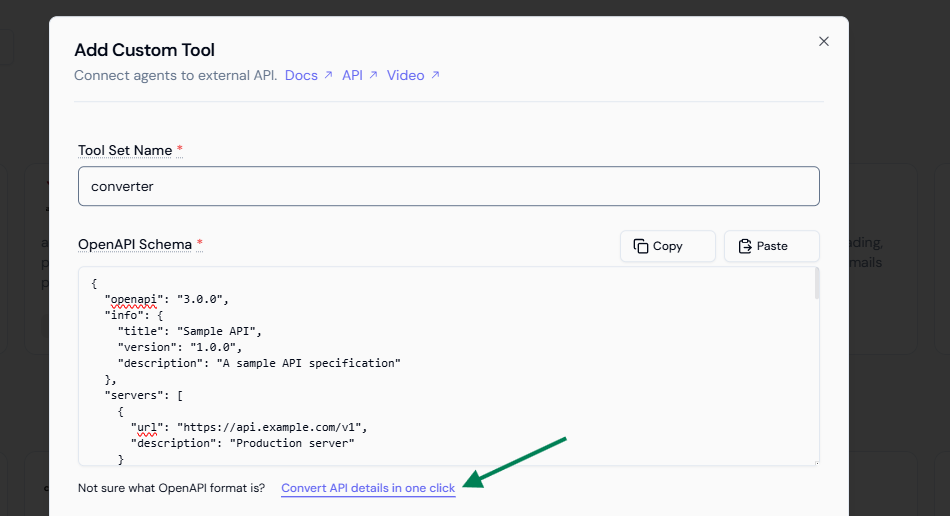Viewport: 950px width, 516px height.
Task: Click the Tool Set Name label
Action: point(125,150)
